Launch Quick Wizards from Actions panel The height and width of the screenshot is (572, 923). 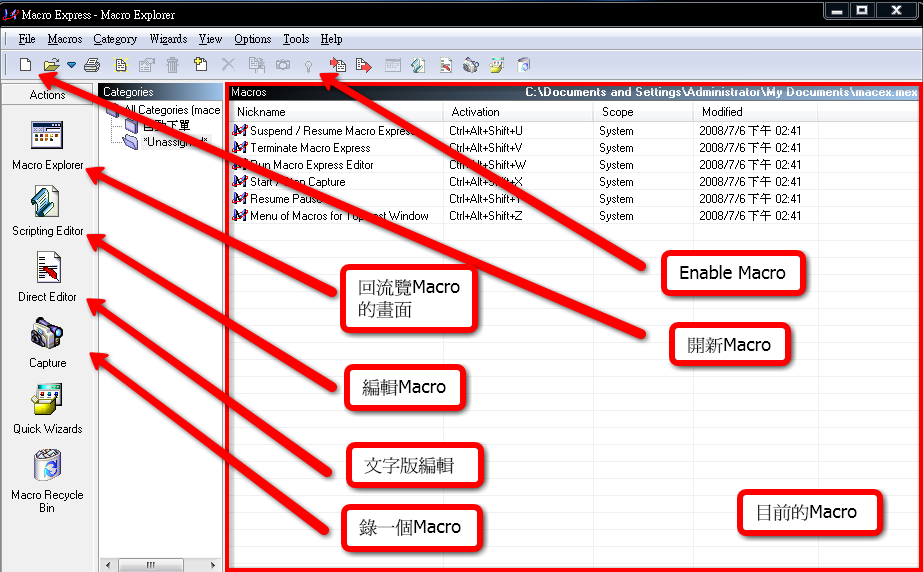click(x=48, y=409)
